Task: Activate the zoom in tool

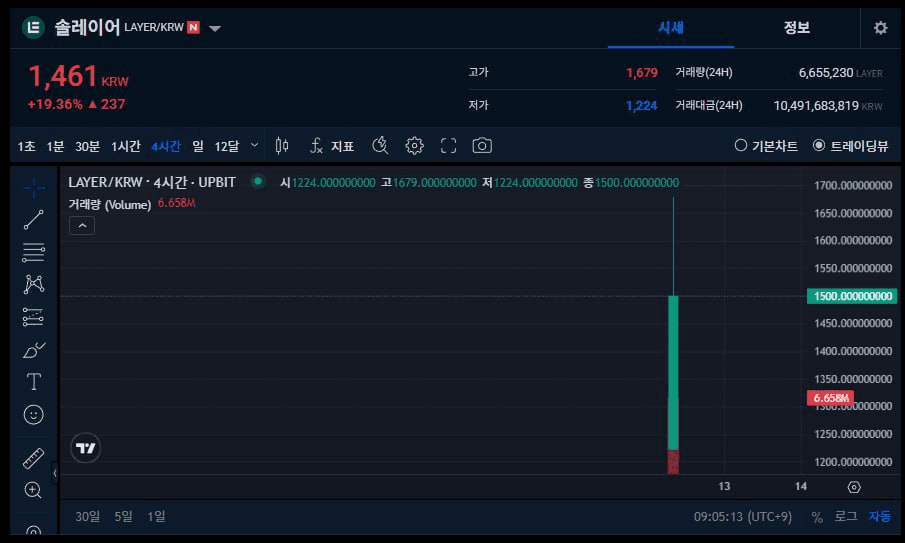Action: [33, 490]
